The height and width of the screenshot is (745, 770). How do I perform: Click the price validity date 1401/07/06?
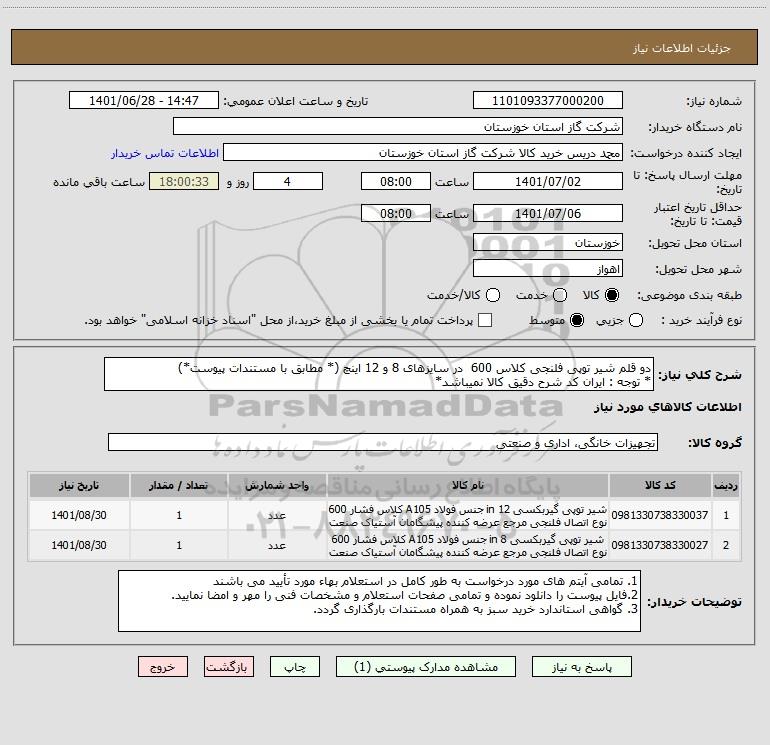click(548, 213)
